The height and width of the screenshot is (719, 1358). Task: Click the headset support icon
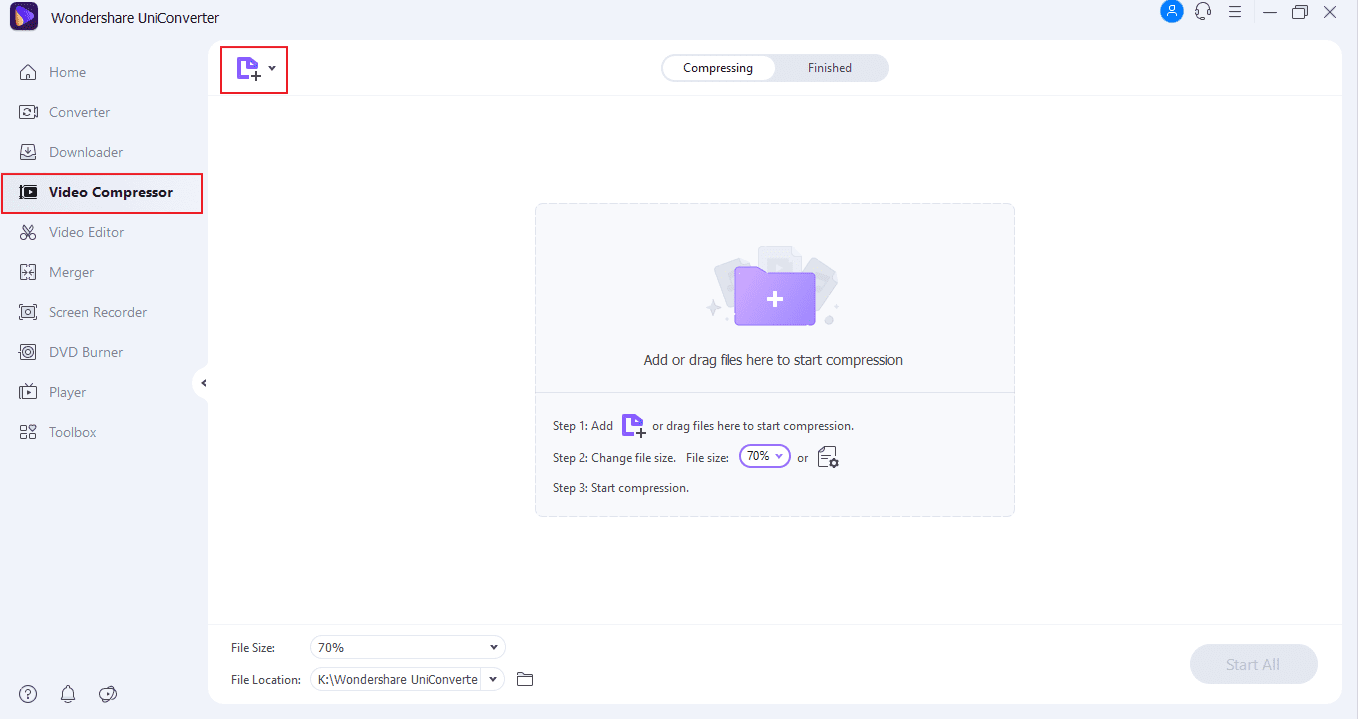1203,12
